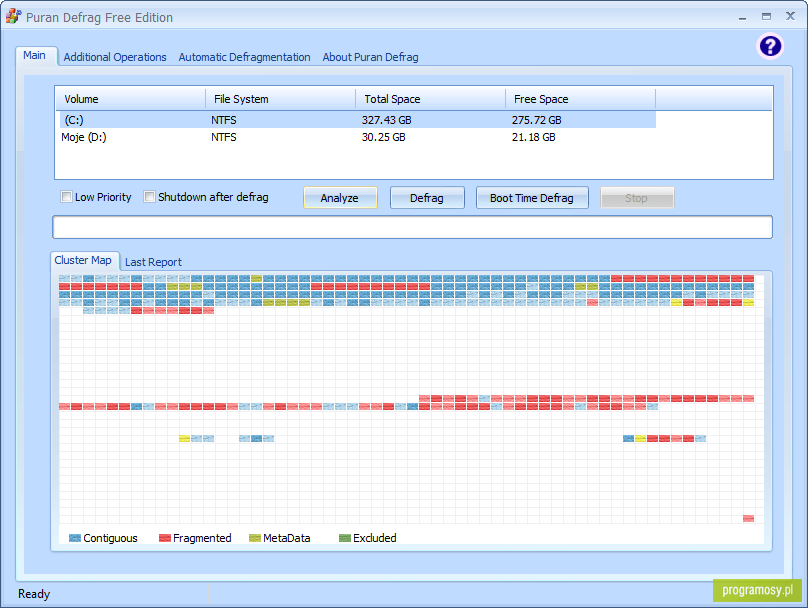Click the MetaData yellow legend swatch
The height and width of the screenshot is (608, 808).
(255, 538)
